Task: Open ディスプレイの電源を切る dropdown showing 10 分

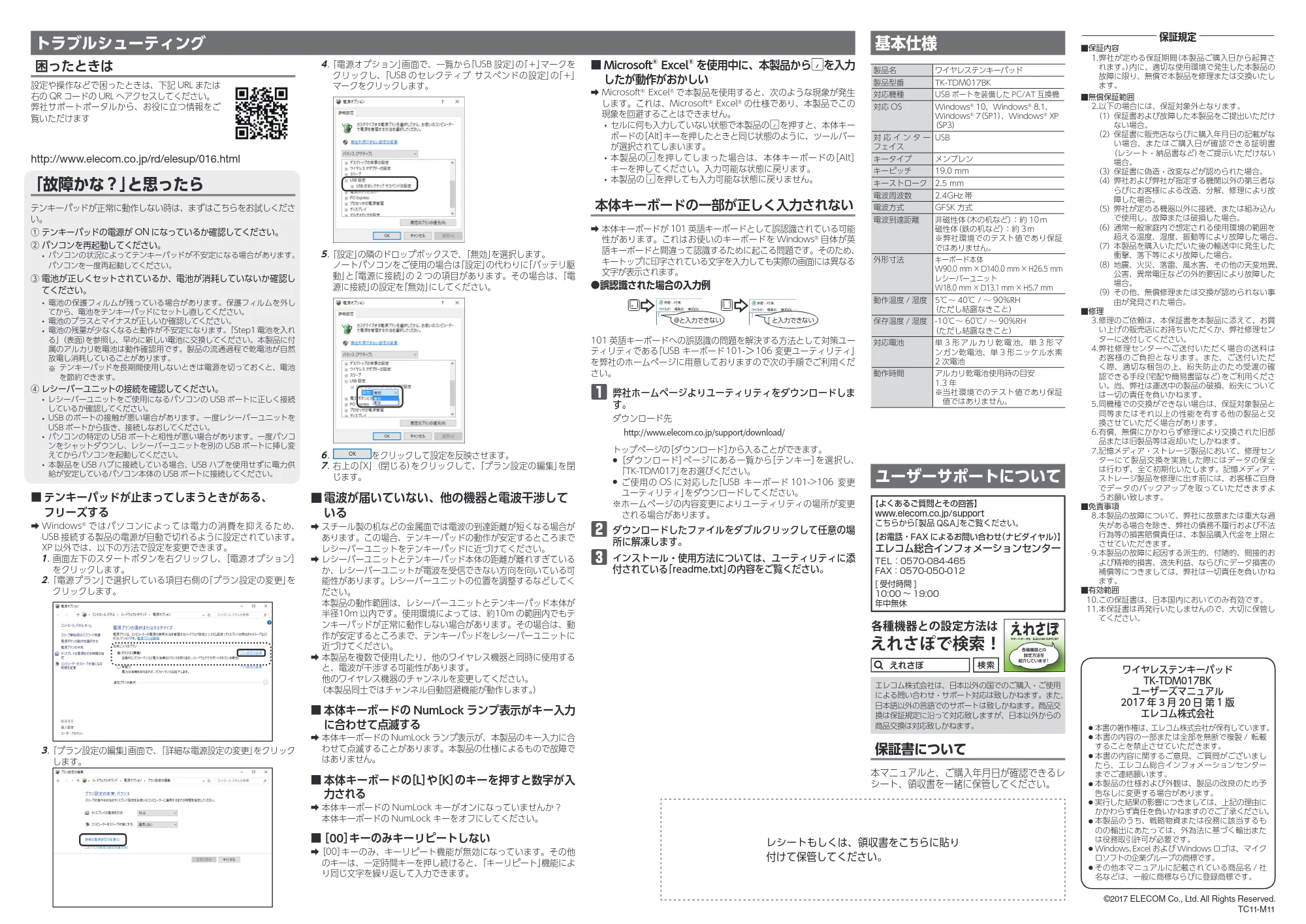Action: pos(157,813)
